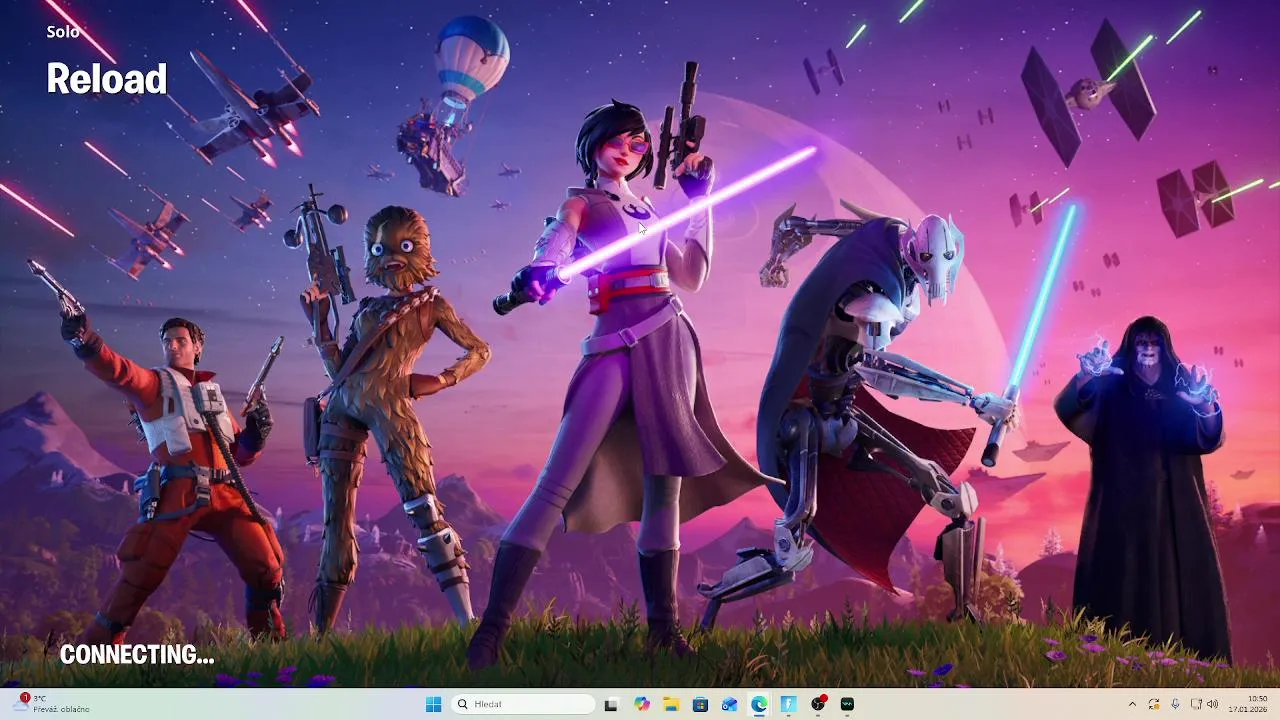This screenshot has width=1280, height=720.
Task: Show hidden system tray icons
Action: (1132, 704)
